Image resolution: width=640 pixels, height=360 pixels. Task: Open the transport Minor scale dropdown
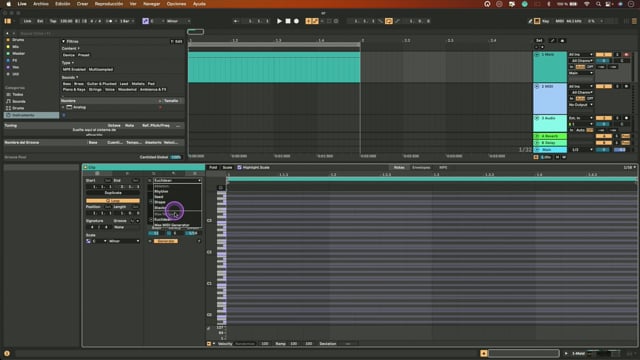coord(178,21)
